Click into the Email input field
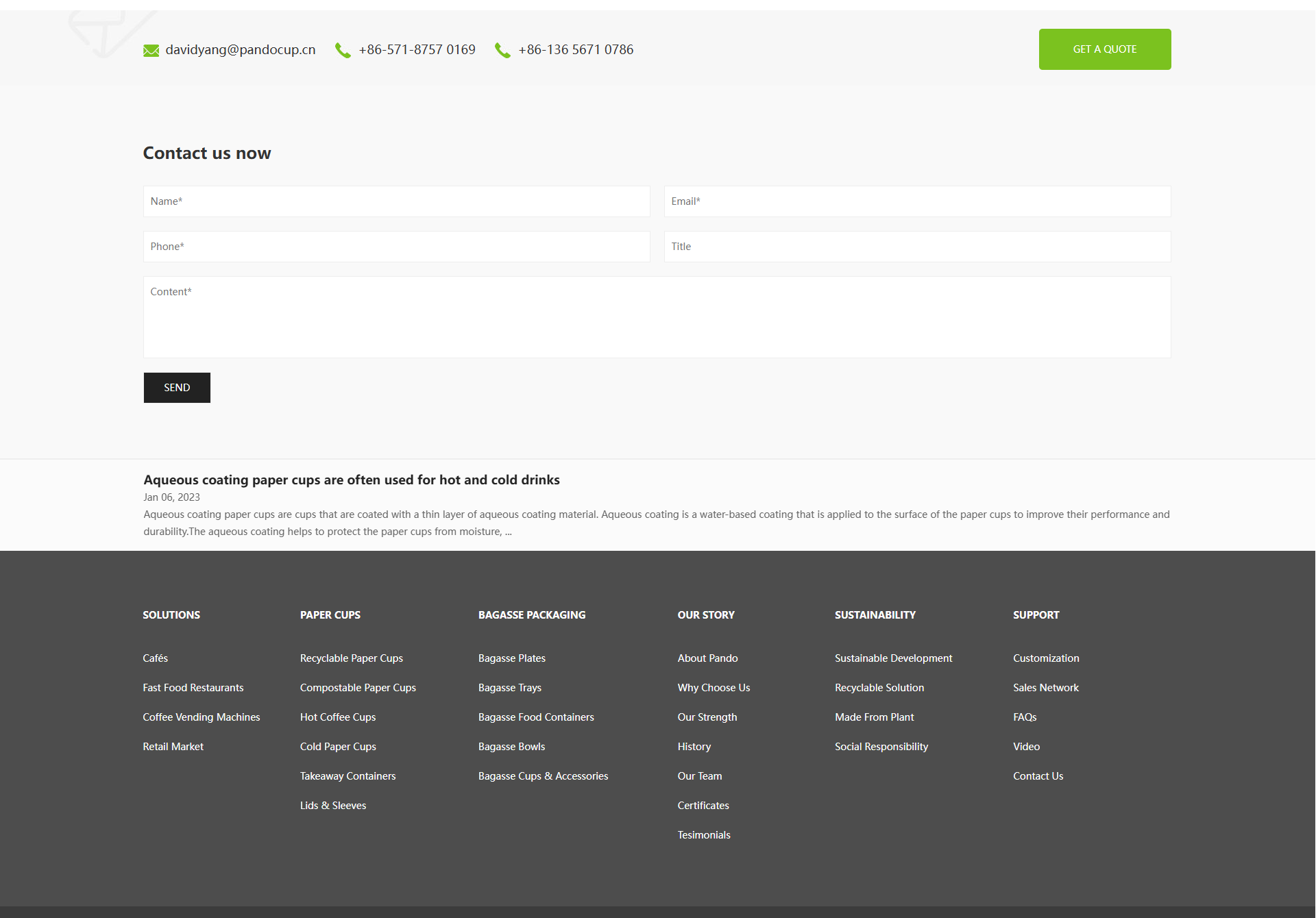The width and height of the screenshot is (1316, 918). [x=917, y=201]
